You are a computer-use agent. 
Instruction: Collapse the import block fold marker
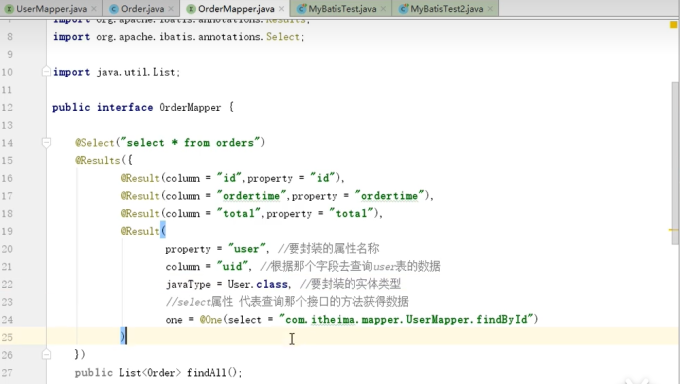pos(46,72)
